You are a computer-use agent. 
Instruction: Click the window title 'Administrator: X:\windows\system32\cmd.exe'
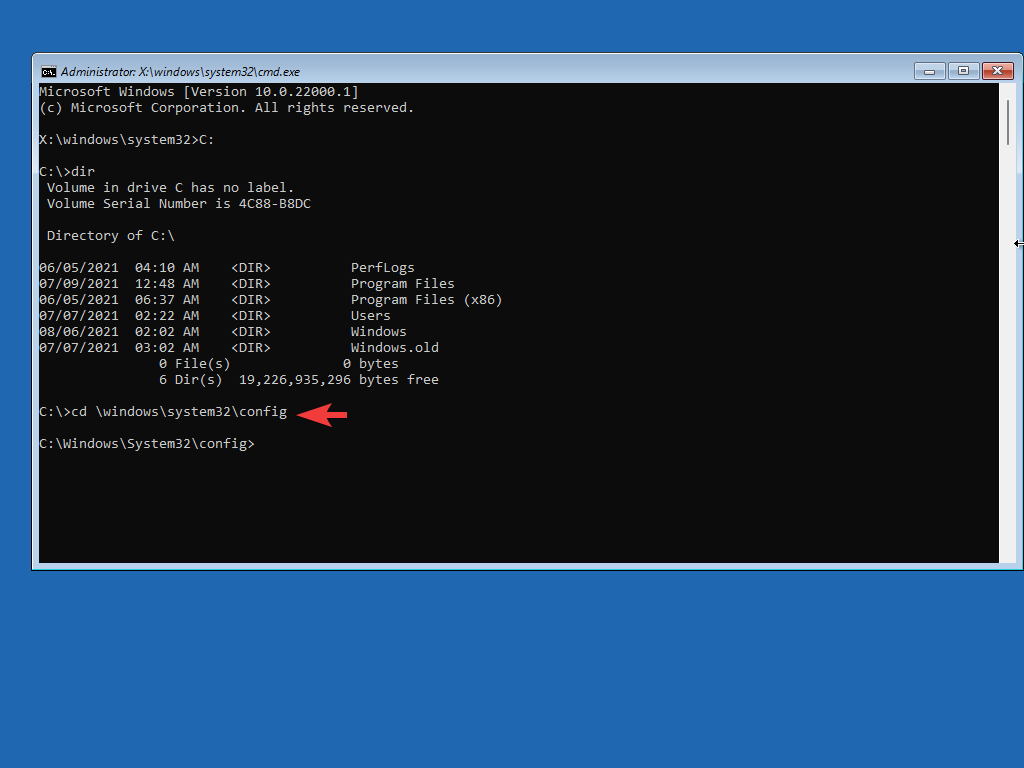click(x=180, y=72)
